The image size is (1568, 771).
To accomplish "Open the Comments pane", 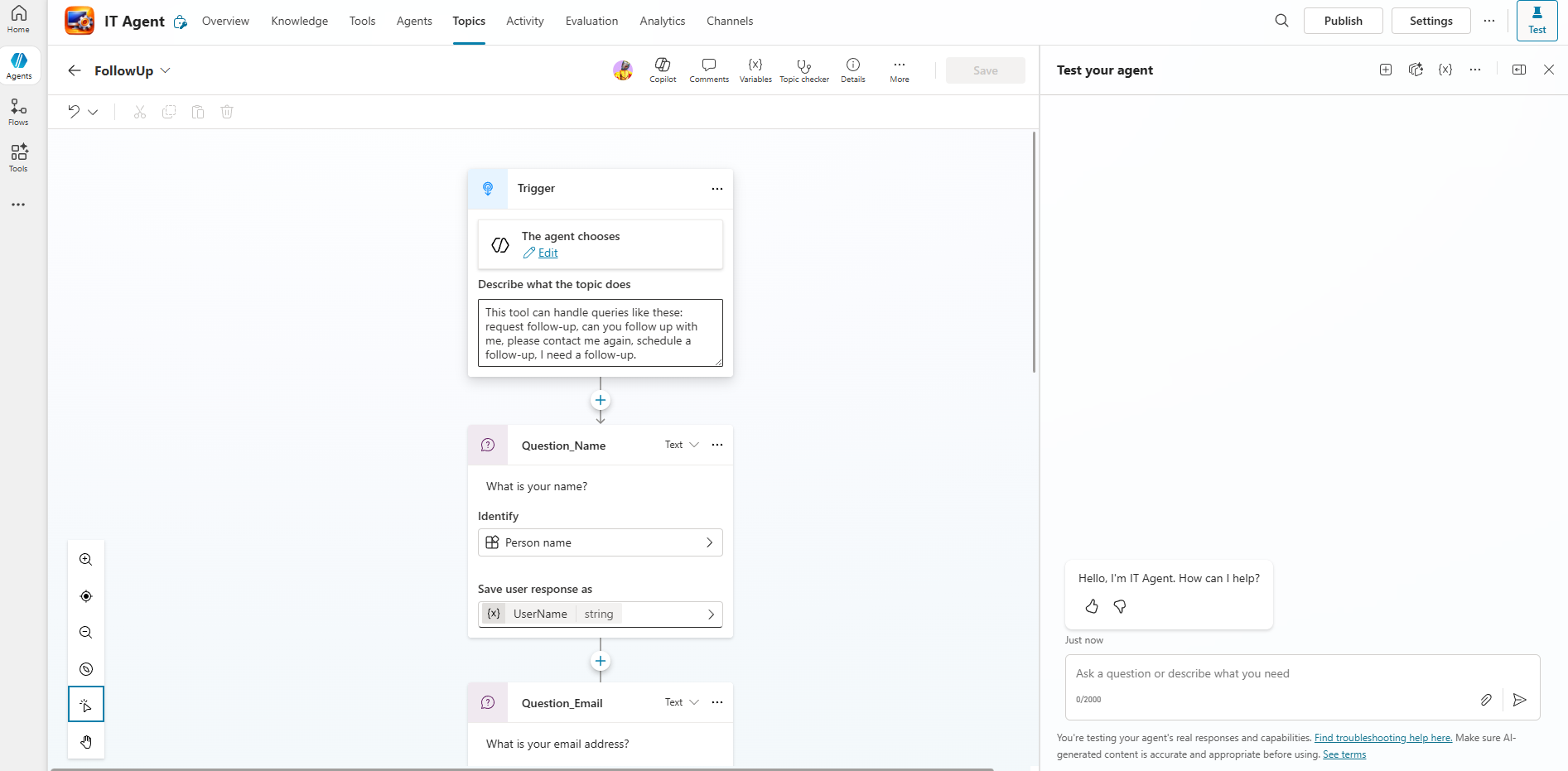I will [x=708, y=70].
